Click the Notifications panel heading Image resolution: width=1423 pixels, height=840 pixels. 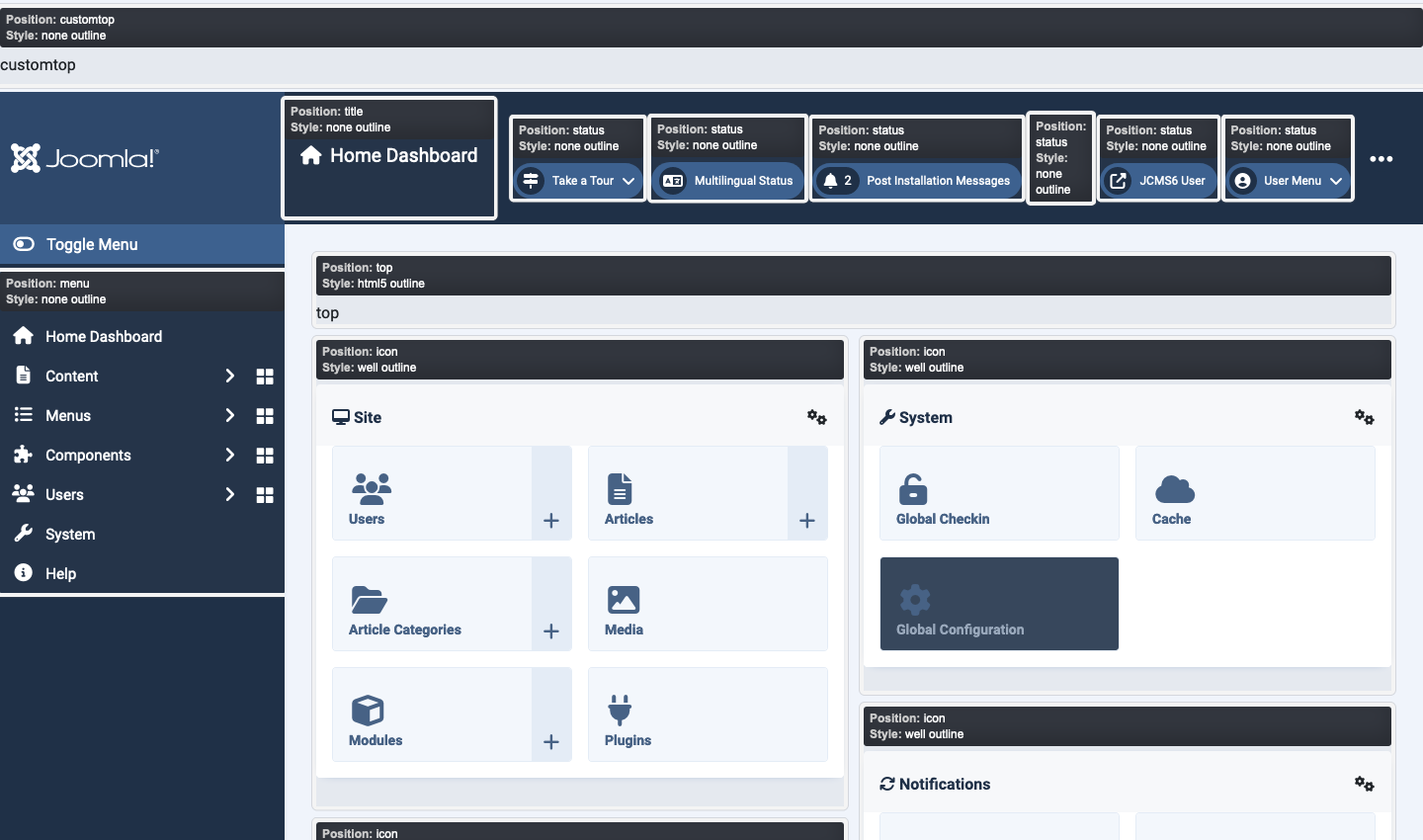(935, 784)
